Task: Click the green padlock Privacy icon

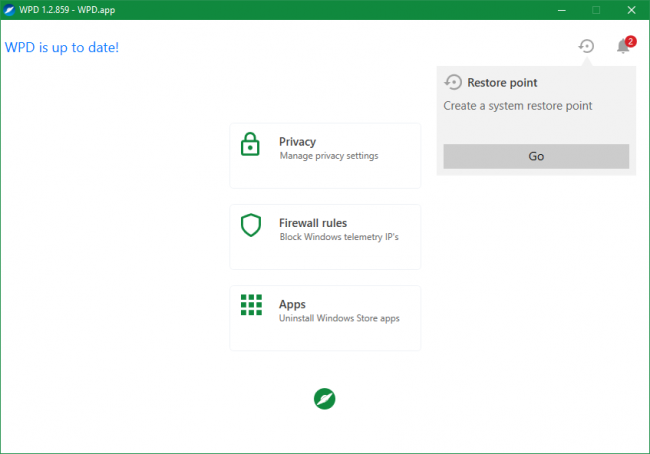Action: tap(250, 144)
